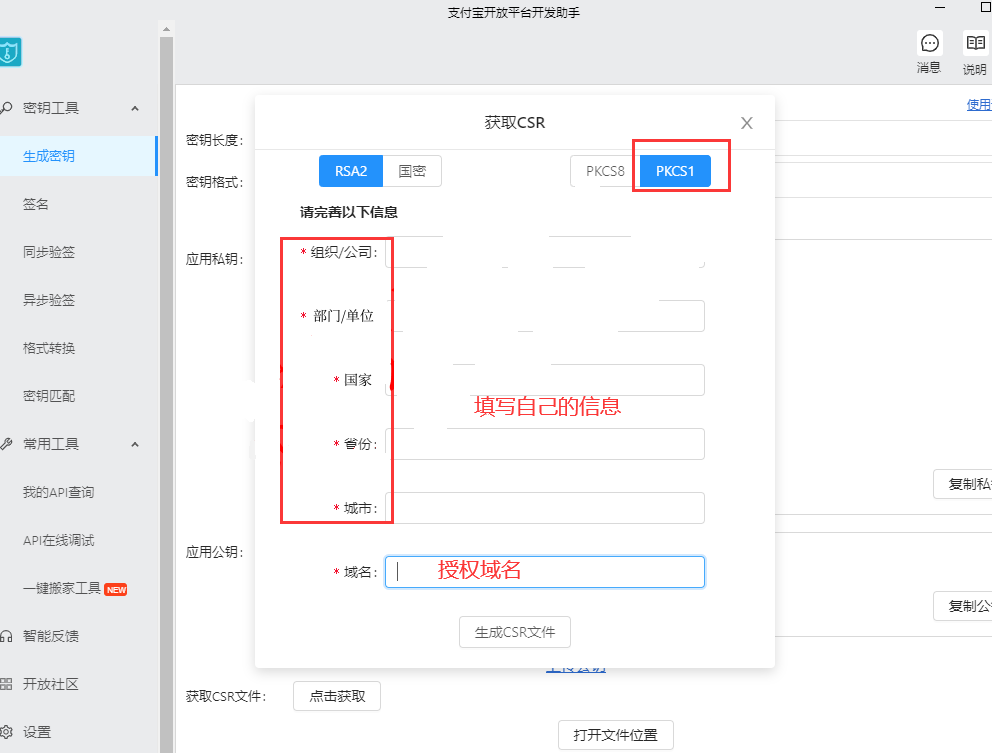This screenshot has height=753, width=992.
Task: Select the RSA2 algorithm option
Action: tap(350, 171)
